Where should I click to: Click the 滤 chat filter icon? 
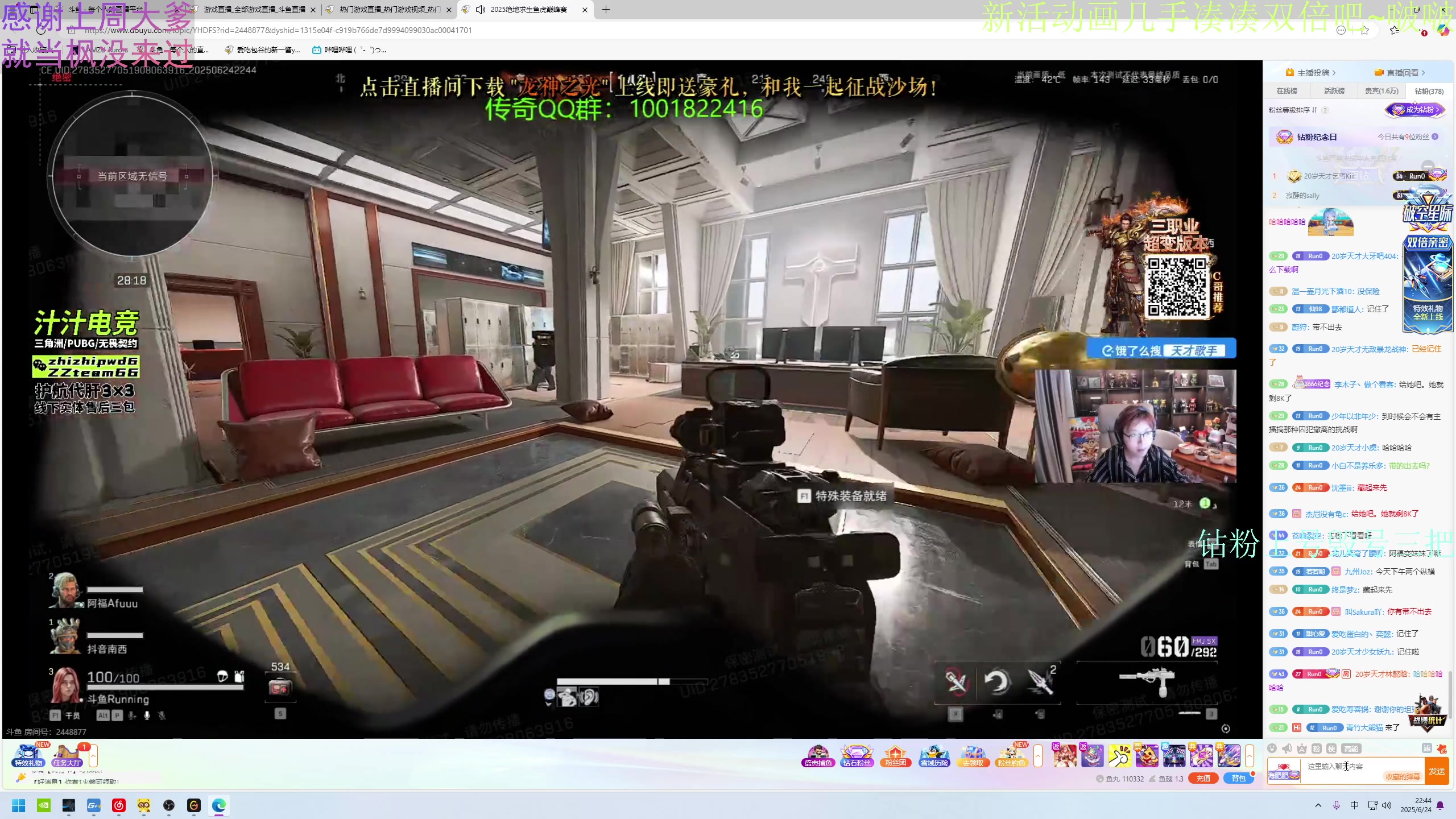(x=1426, y=748)
